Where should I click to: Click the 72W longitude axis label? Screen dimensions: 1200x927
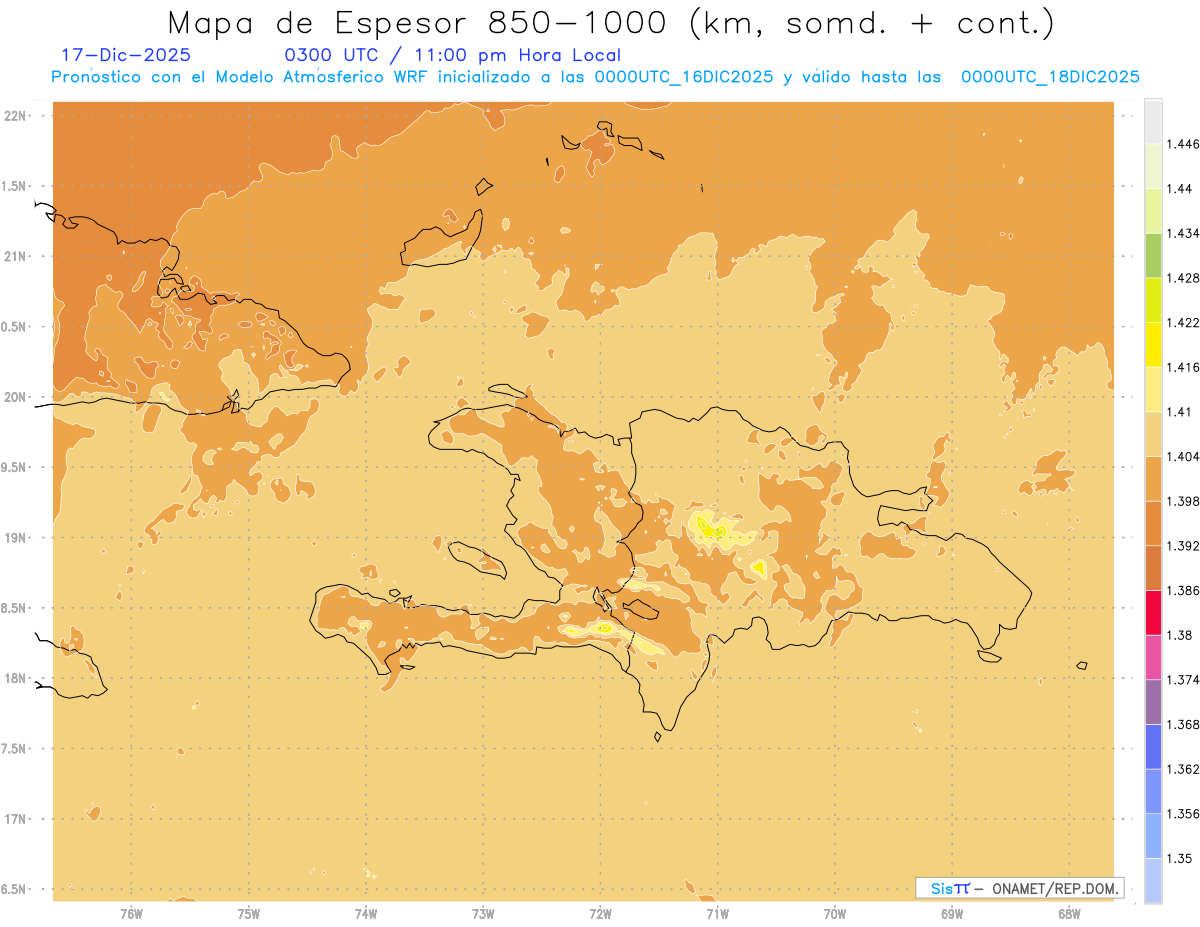600,914
